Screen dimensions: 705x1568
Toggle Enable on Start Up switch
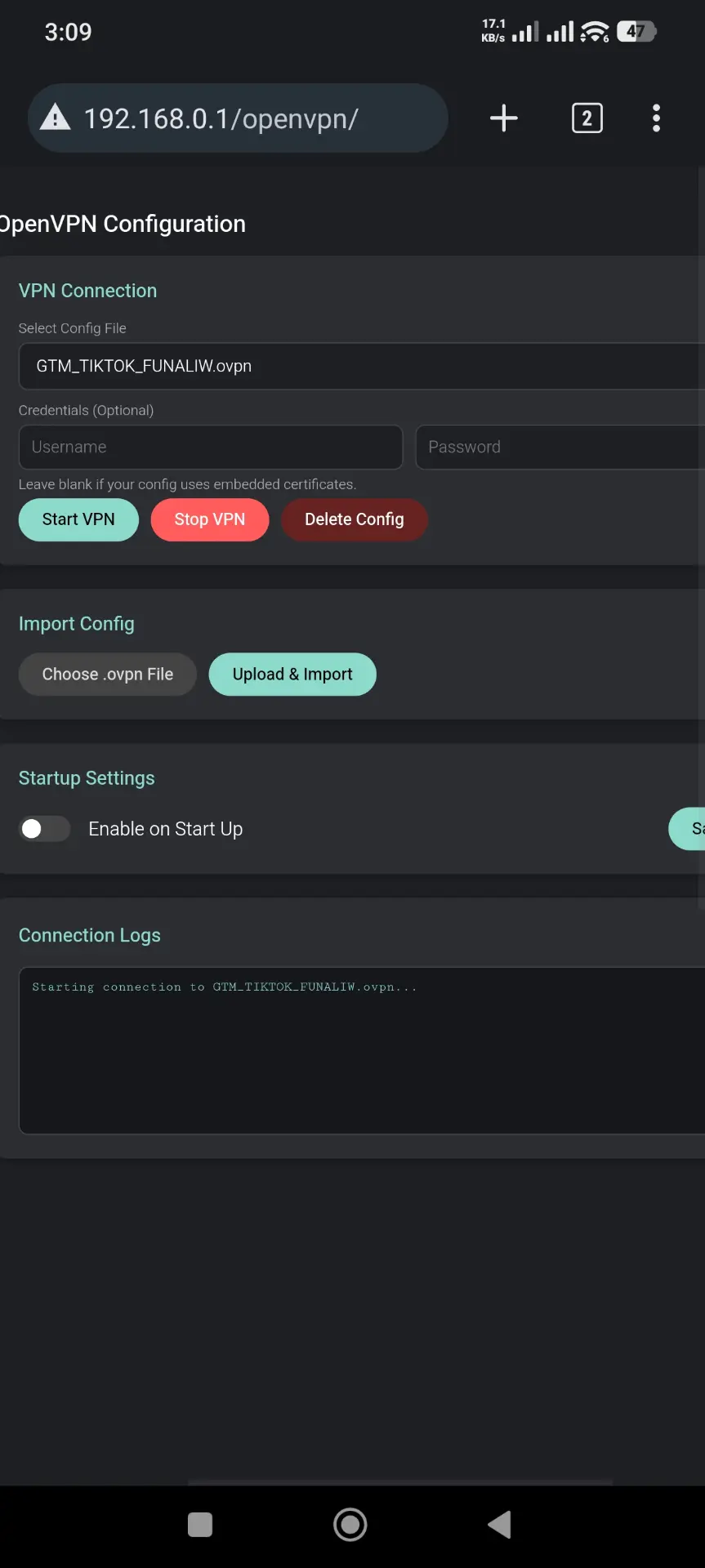(x=44, y=829)
